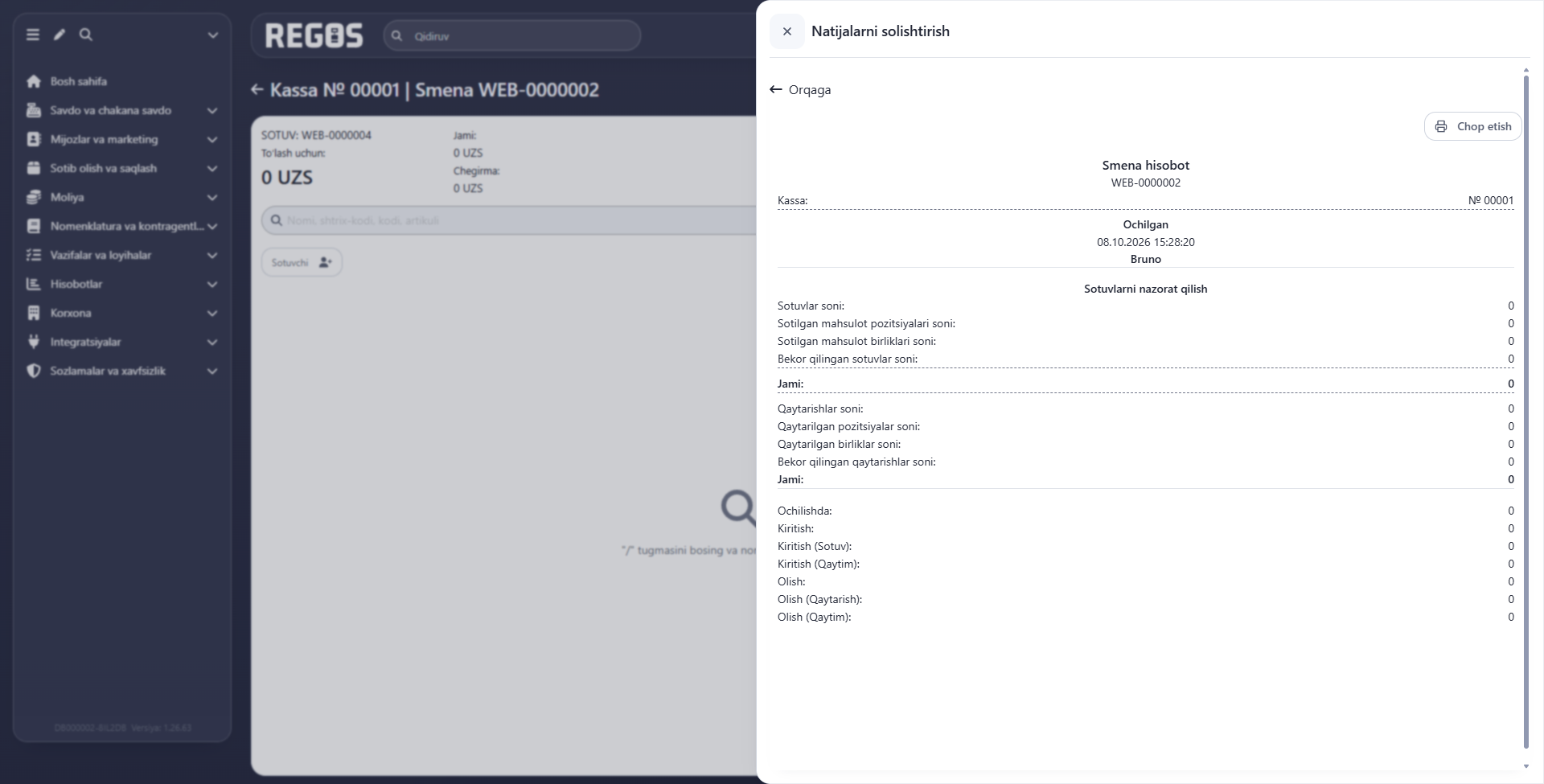Click the product search field by name or barcode
Image resolution: width=1544 pixels, height=784 pixels.
coord(509,220)
